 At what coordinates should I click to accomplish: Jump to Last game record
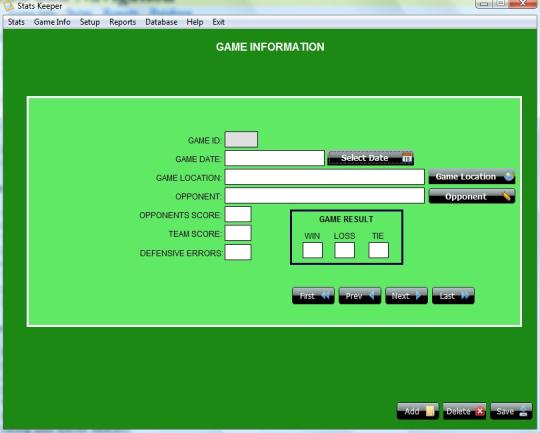pos(453,296)
